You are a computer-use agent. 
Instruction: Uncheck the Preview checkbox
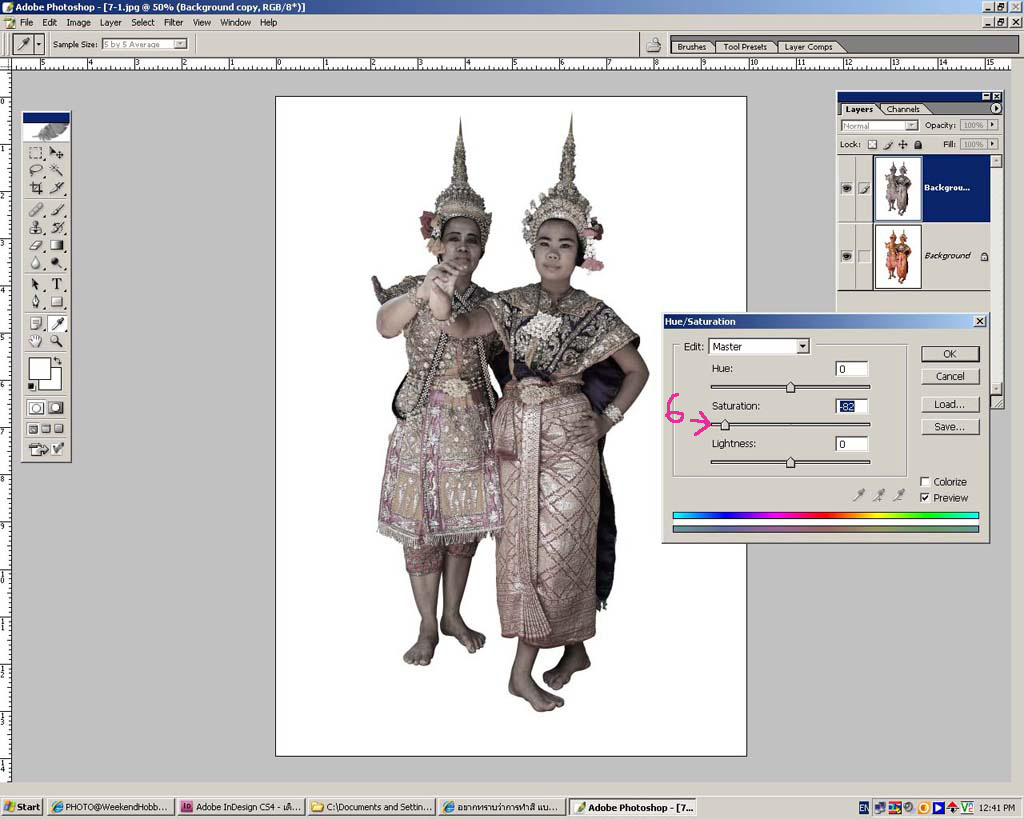(x=925, y=498)
